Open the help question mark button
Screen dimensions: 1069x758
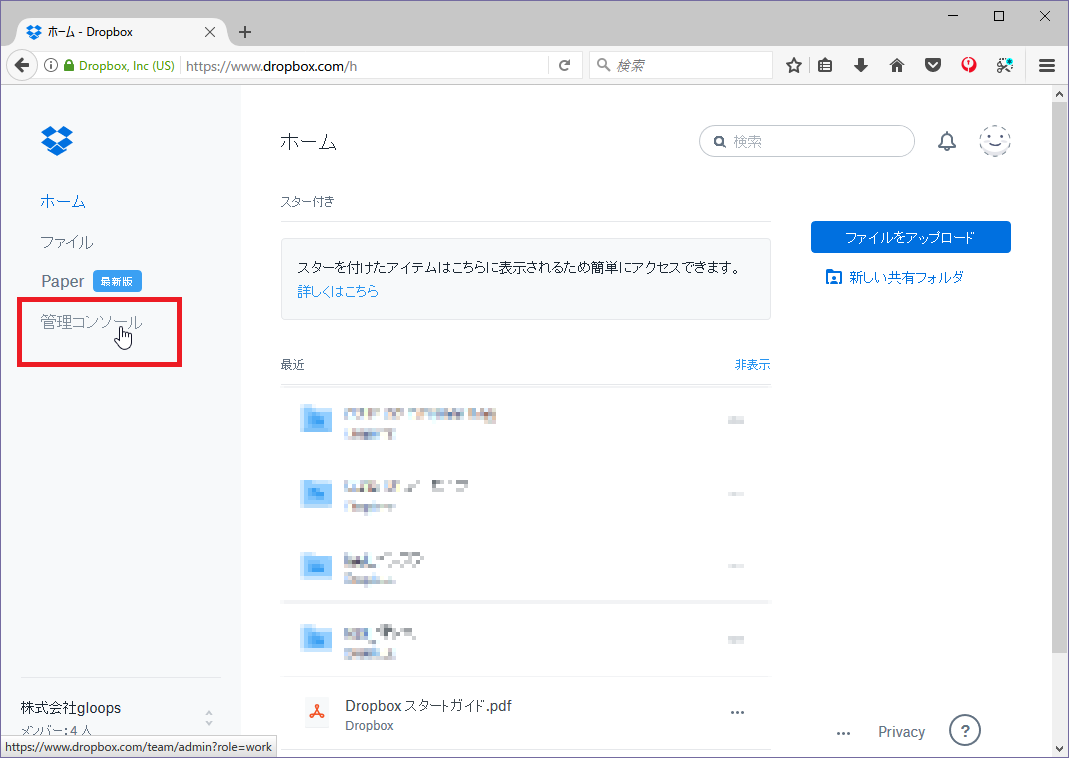point(965,731)
